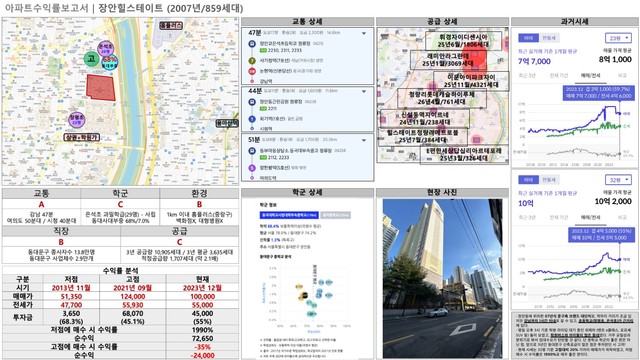The width and height of the screenshot is (640, 360).
Task: Click the green bus badge next to 2230, 2311, 2233
Action: [x=263, y=50]
